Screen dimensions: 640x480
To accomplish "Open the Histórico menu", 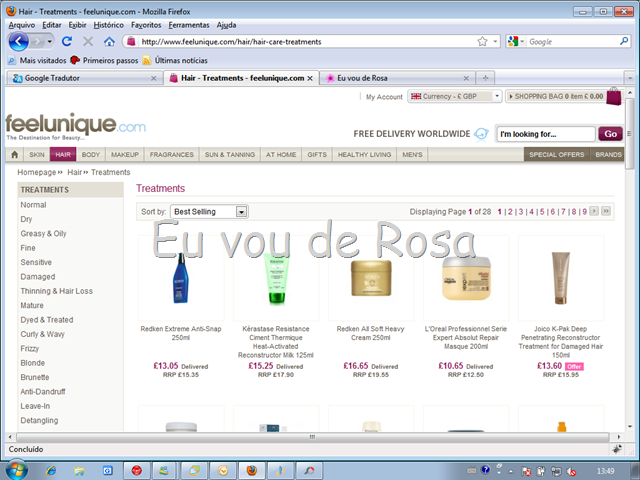I will tap(109, 25).
